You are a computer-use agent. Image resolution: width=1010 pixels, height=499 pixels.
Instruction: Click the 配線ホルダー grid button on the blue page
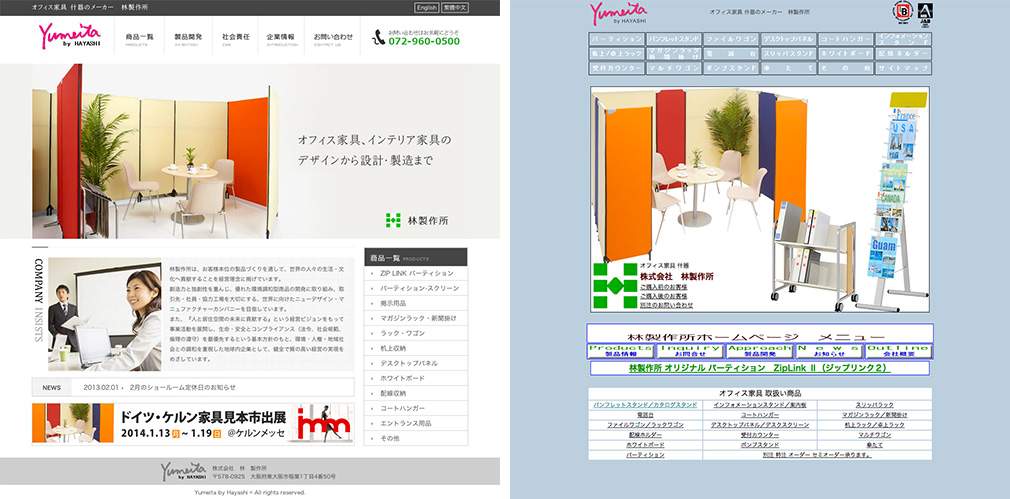click(903, 53)
